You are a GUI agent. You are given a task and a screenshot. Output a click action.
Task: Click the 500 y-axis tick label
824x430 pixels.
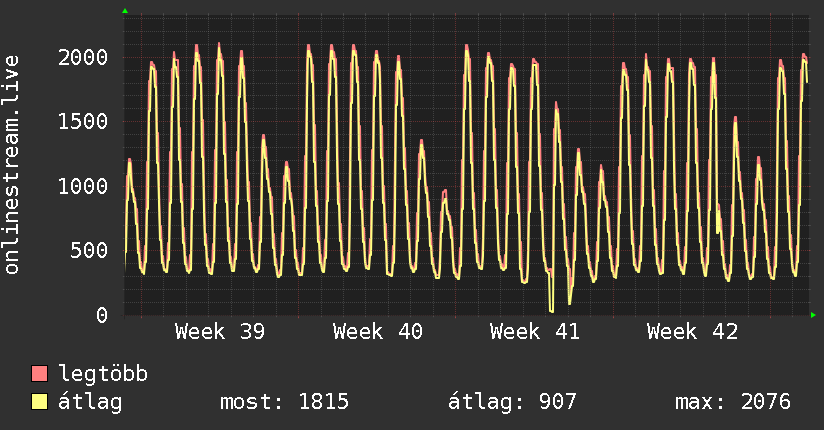pyautogui.click(x=89, y=251)
